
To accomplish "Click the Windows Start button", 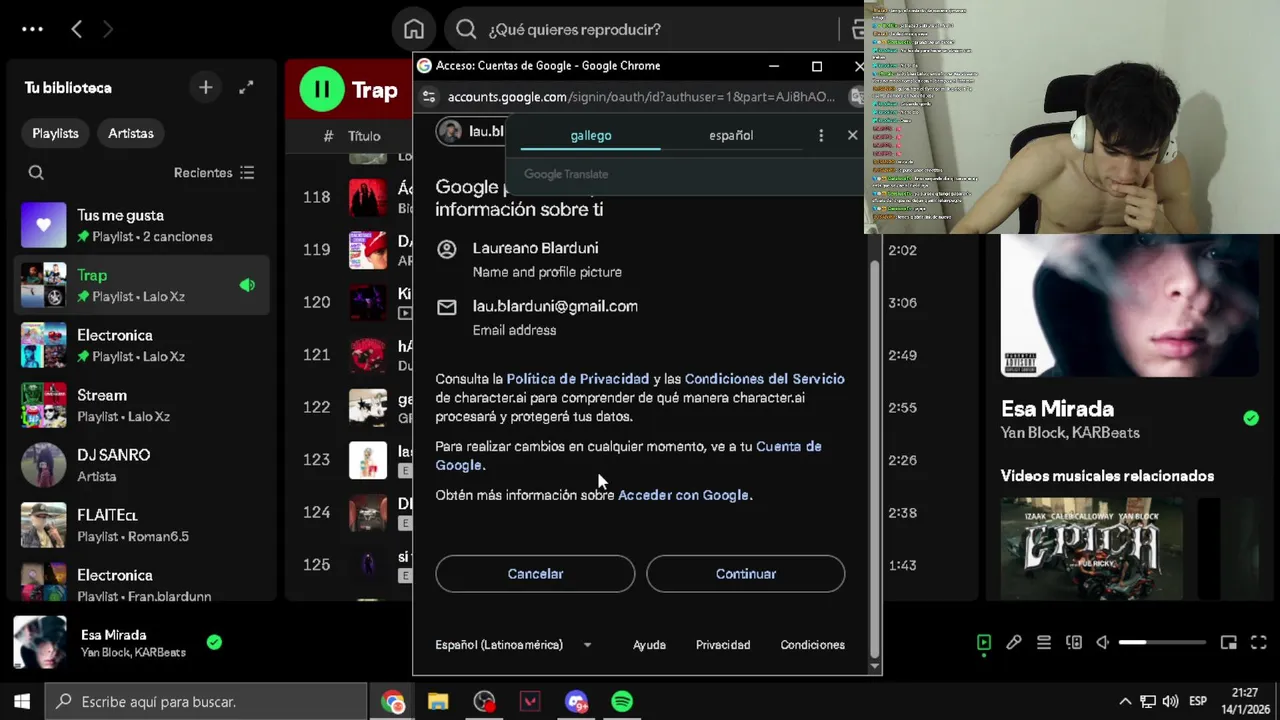I will 22,702.
